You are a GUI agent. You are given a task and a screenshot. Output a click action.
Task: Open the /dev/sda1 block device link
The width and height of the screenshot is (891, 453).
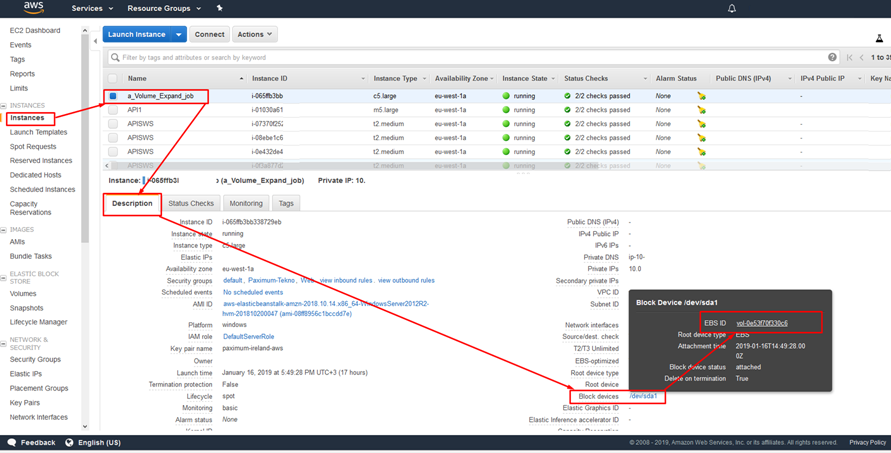tap(643, 396)
